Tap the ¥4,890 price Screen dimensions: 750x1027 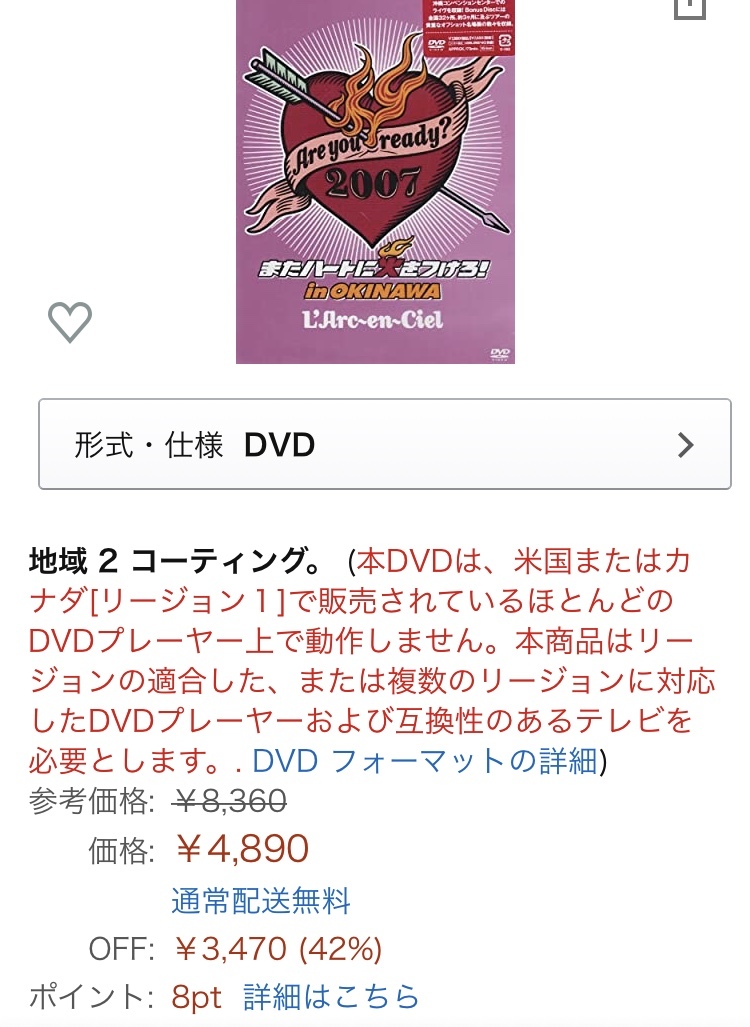tap(242, 849)
